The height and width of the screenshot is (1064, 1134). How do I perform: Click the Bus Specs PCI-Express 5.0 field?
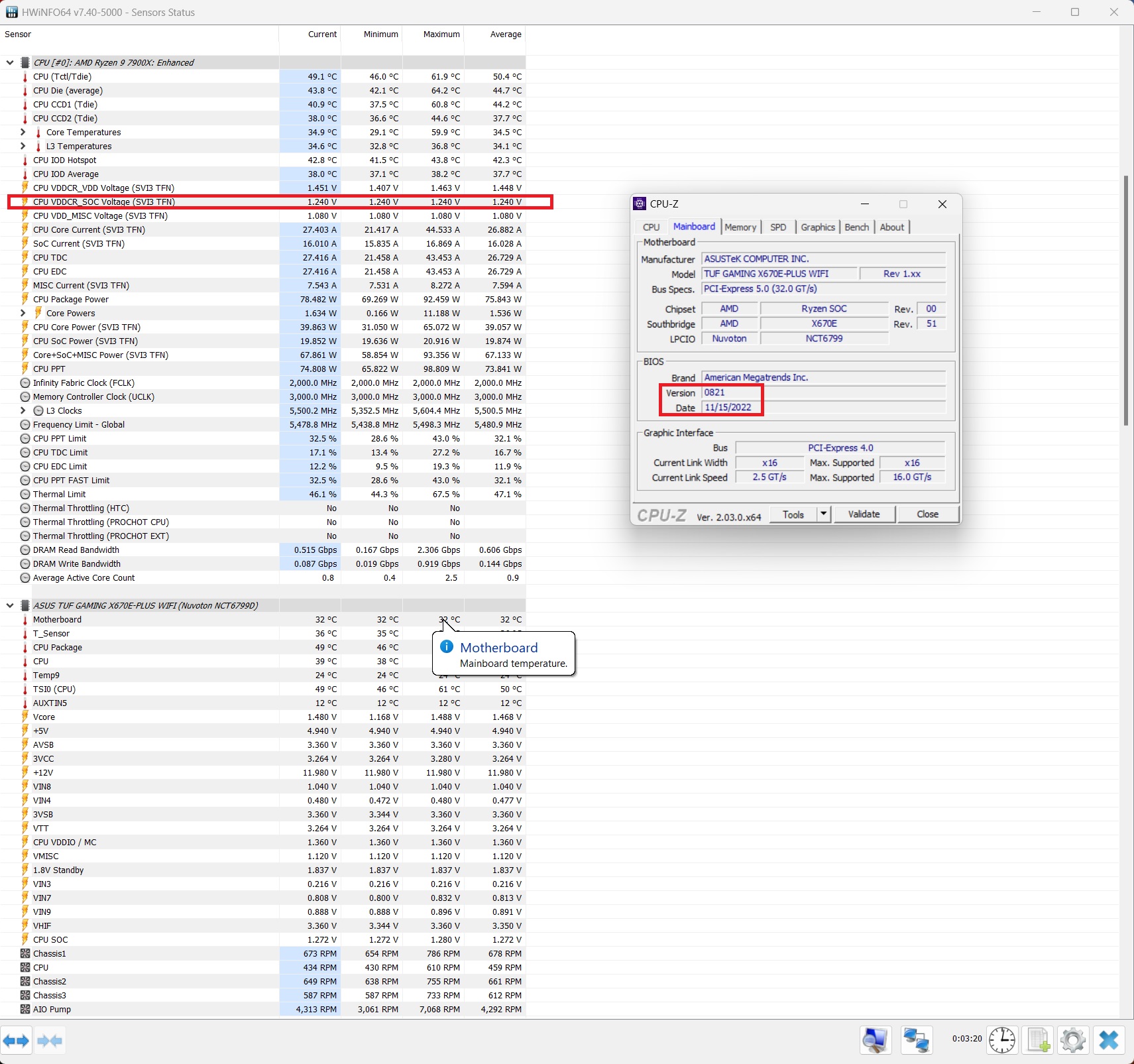pyautogui.click(x=824, y=289)
